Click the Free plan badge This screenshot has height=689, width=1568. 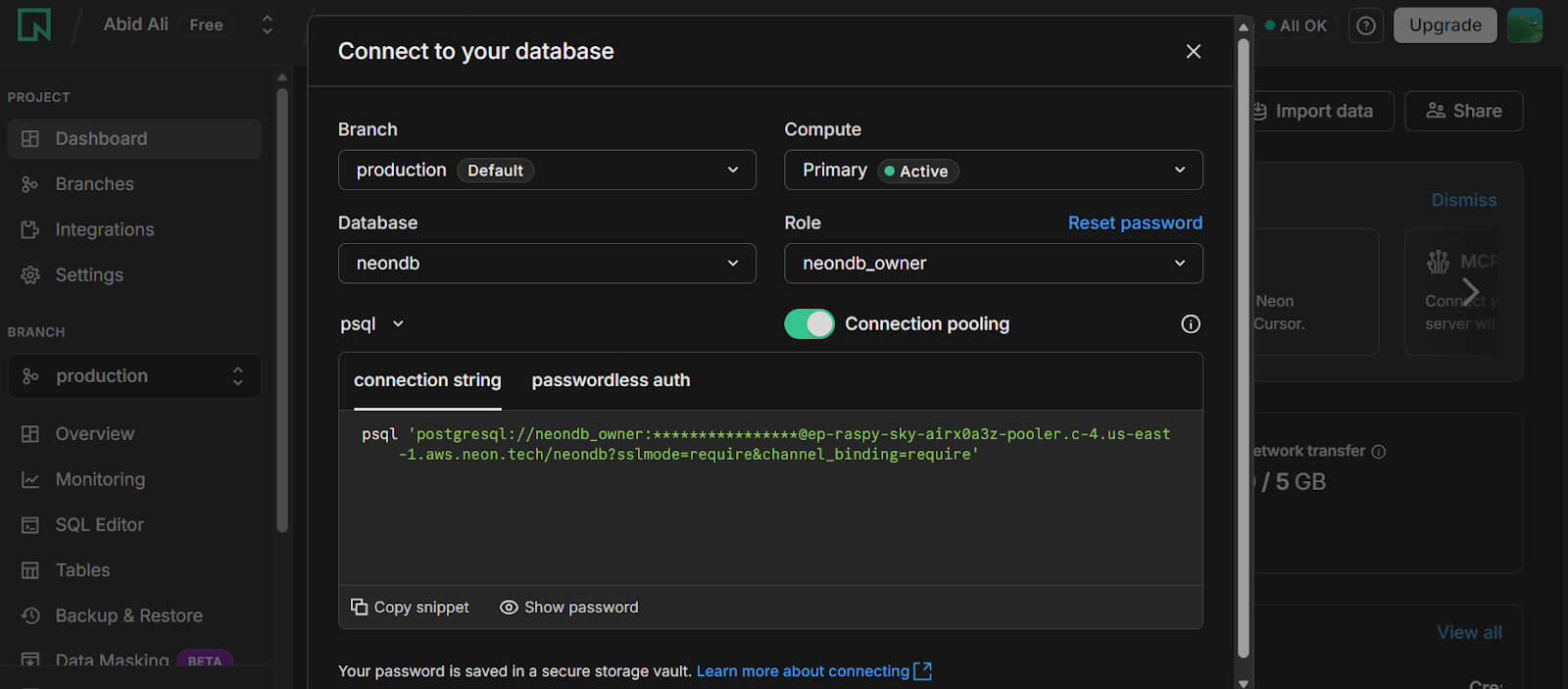[206, 25]
